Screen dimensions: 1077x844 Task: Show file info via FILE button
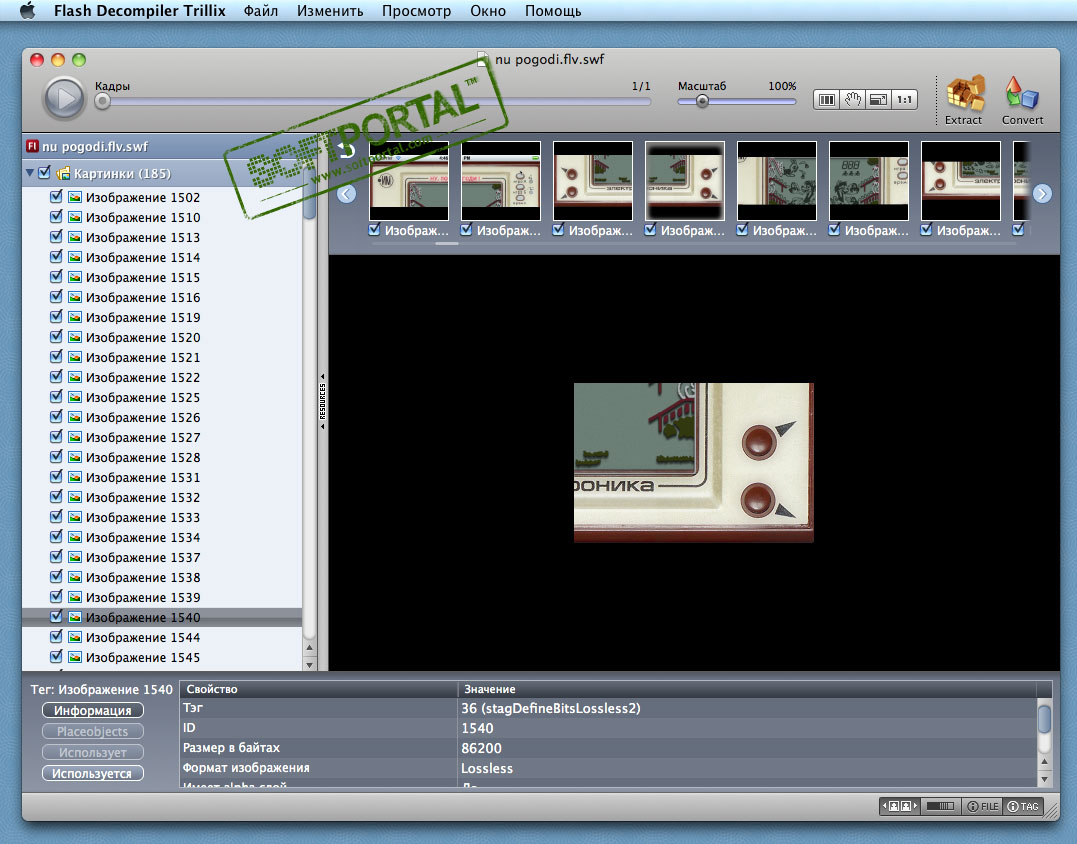[x=982, y=806]
